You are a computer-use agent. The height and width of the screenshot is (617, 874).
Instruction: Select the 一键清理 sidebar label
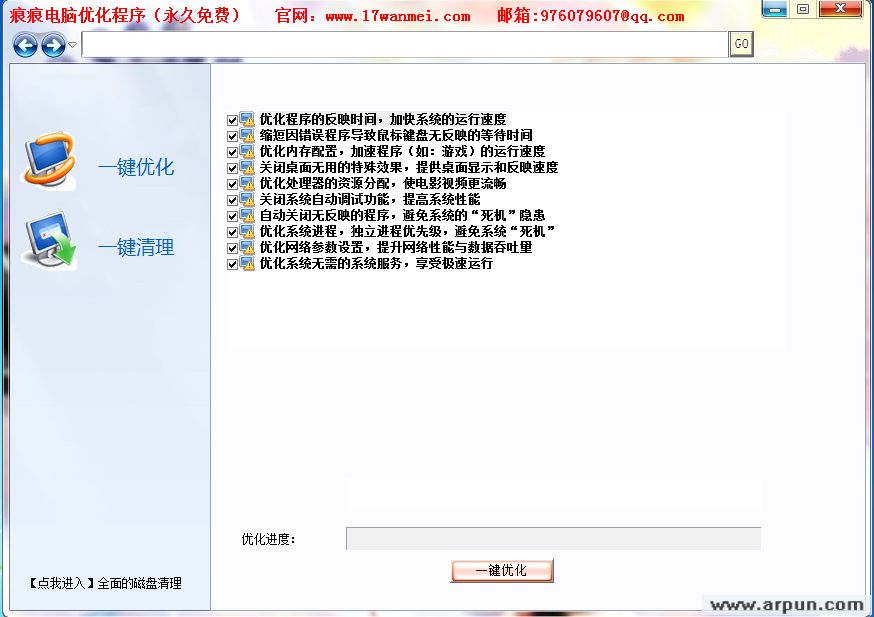(136, 247)
